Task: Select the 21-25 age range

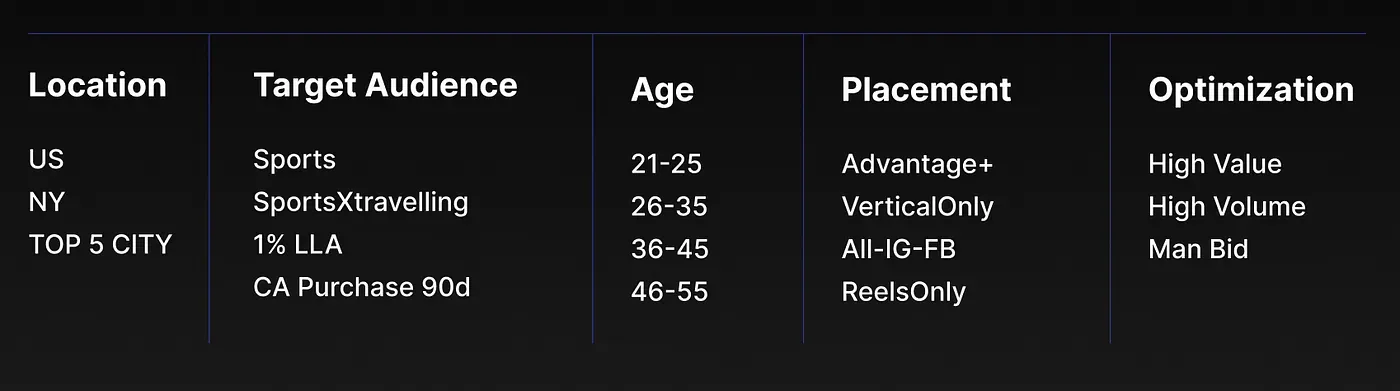Action: pyautogui.click(x=667, y=164)
